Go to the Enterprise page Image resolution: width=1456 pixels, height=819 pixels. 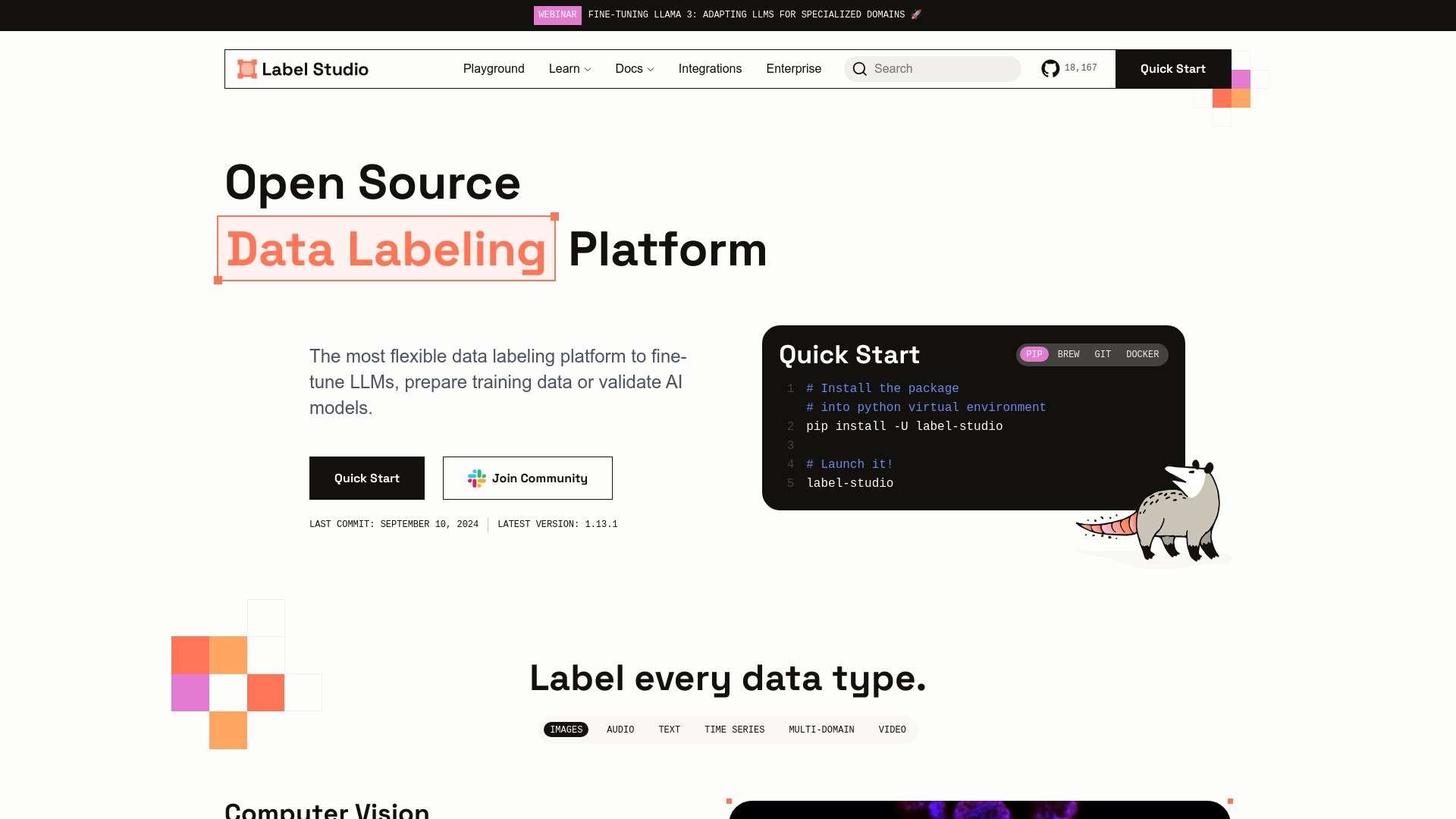click(x=793, y=69)
